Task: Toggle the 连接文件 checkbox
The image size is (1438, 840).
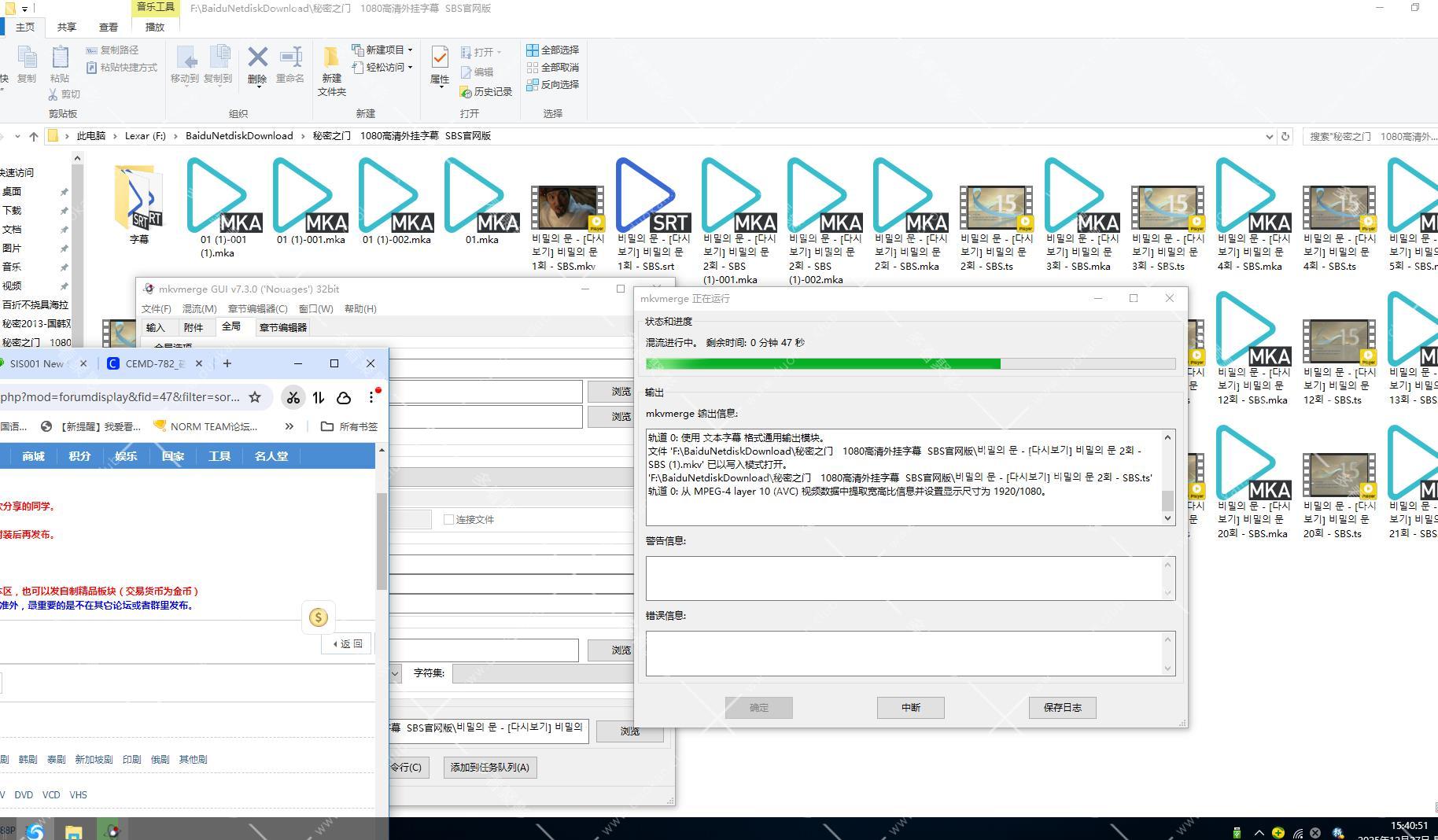Action: coord(448,520)
